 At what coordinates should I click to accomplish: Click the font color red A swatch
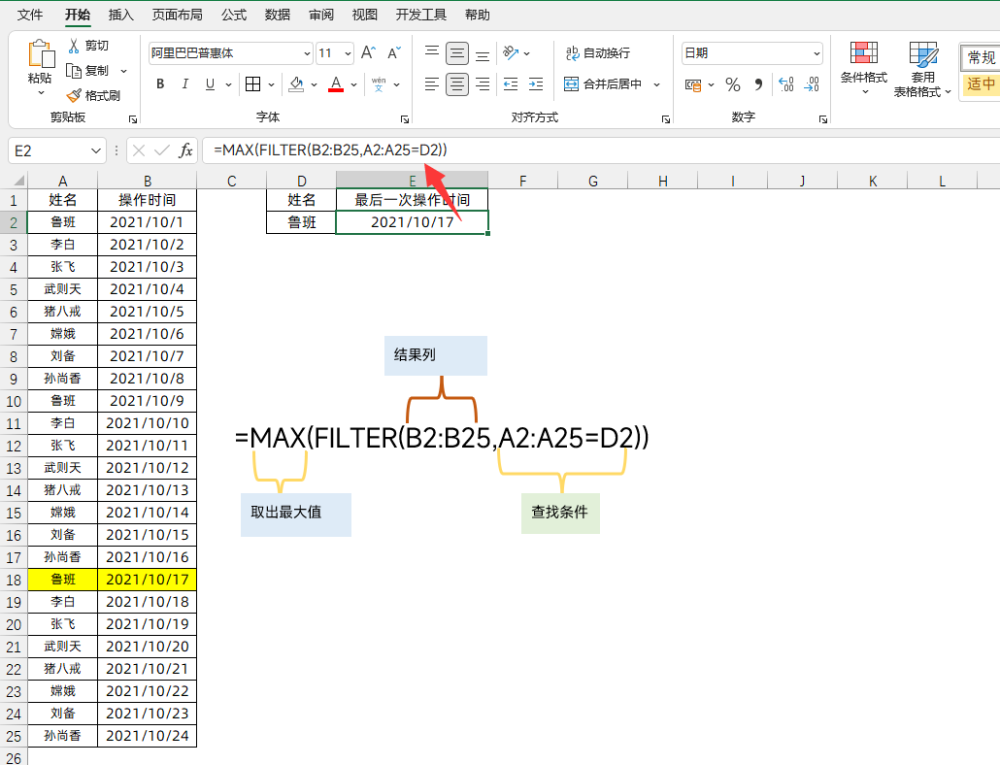pyautogui.click(x=336, y=84)
